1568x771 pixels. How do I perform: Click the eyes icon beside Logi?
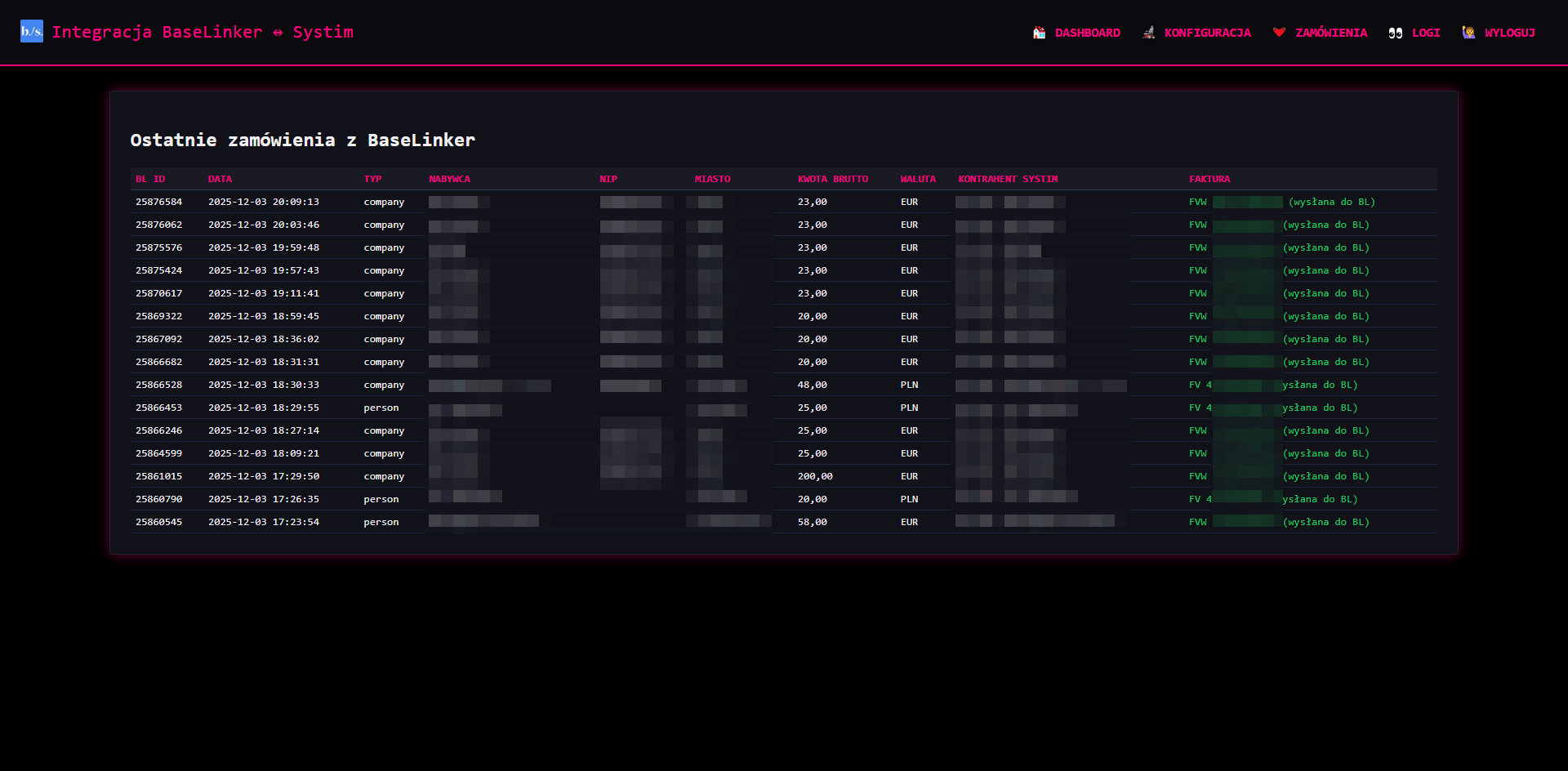[1396, 33]
